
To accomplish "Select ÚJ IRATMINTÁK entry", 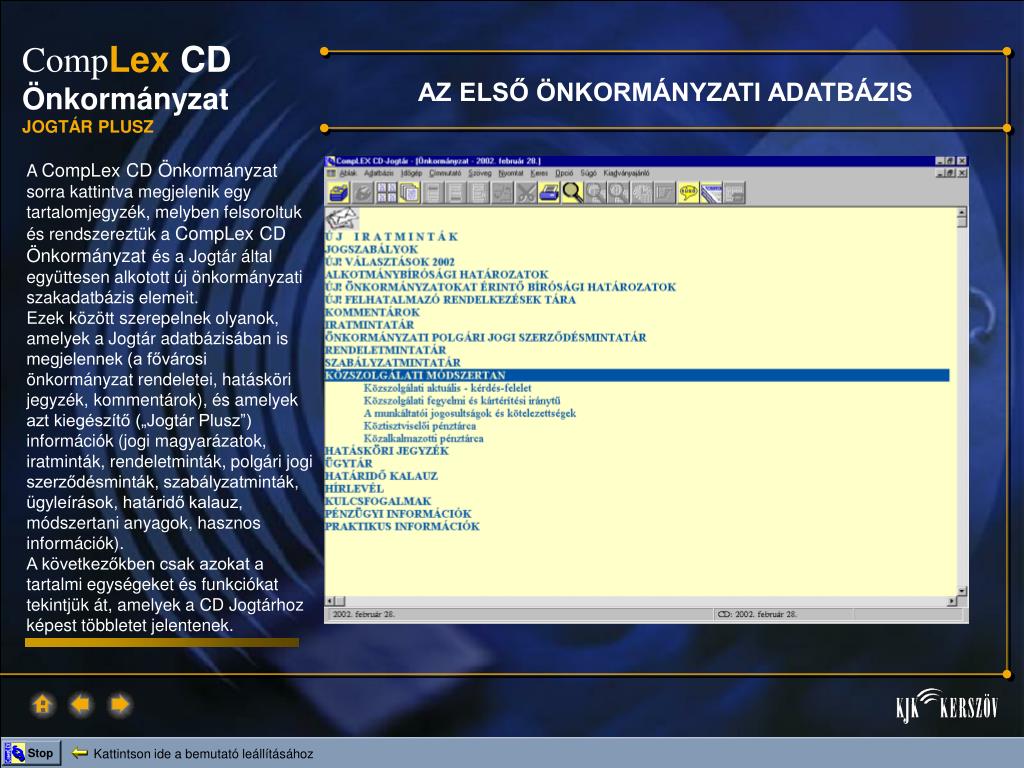I will click(x=392, y=236).
